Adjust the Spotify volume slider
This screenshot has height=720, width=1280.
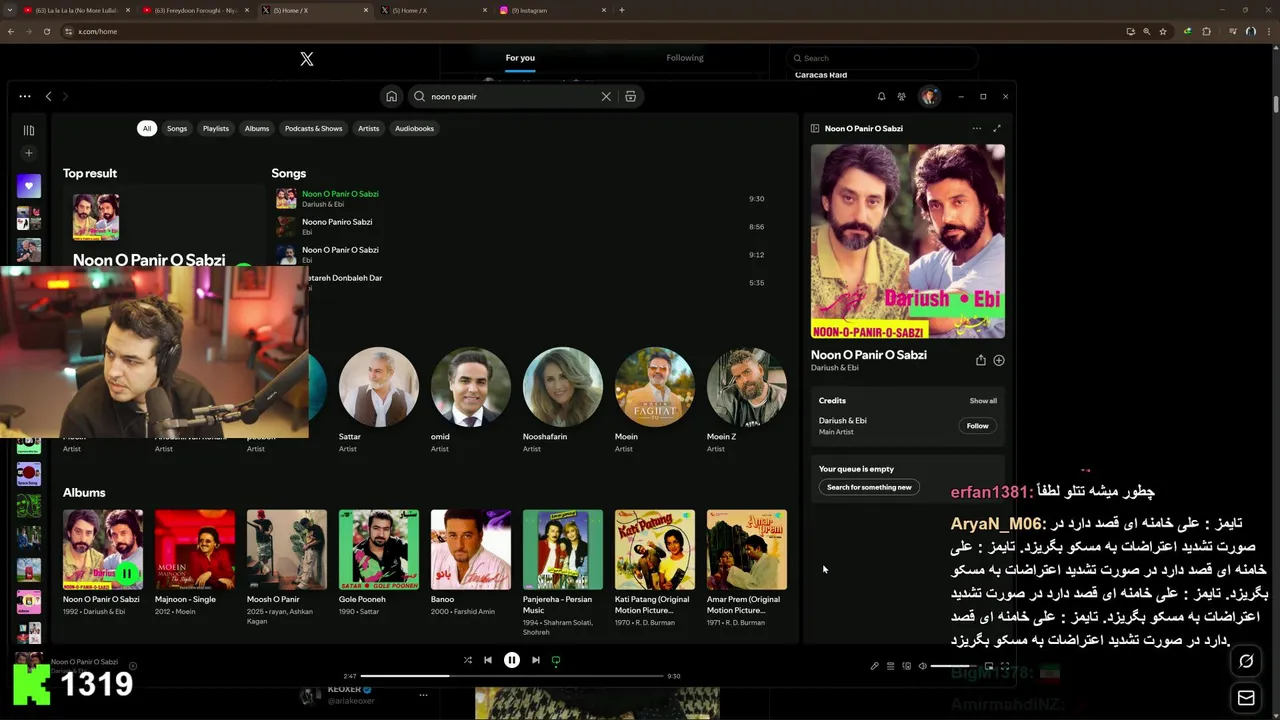tap(951, 666)
